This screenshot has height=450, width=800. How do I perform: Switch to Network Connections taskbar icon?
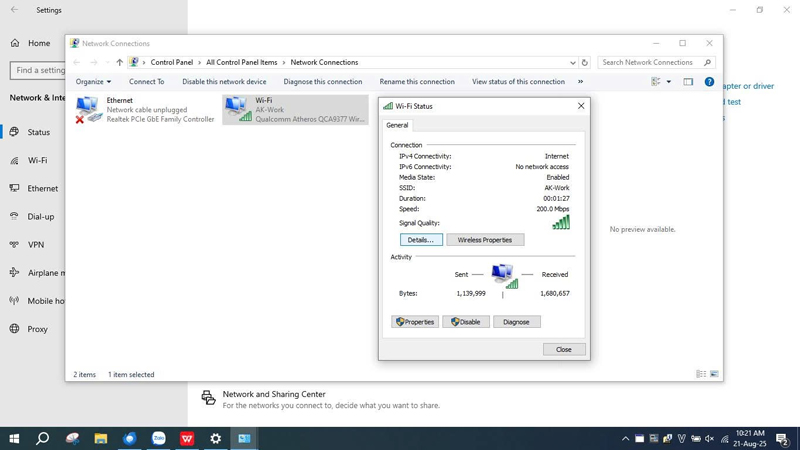point(244,439)
